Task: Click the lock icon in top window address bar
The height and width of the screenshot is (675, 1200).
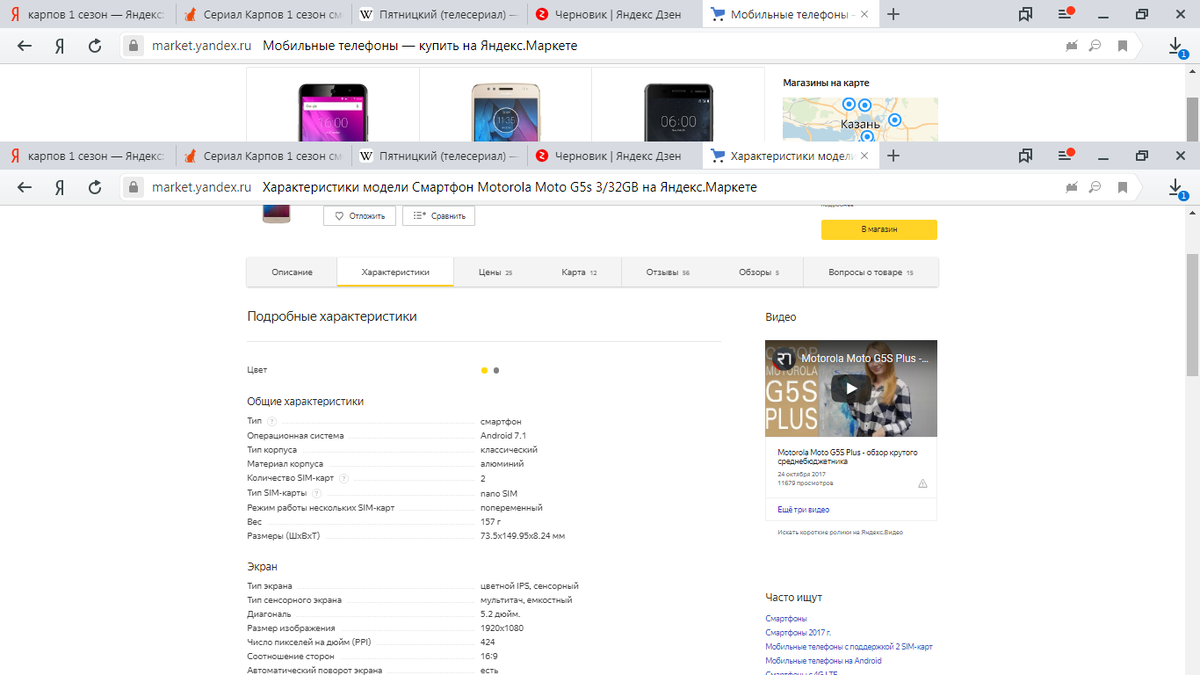Action: coord(133,46)
